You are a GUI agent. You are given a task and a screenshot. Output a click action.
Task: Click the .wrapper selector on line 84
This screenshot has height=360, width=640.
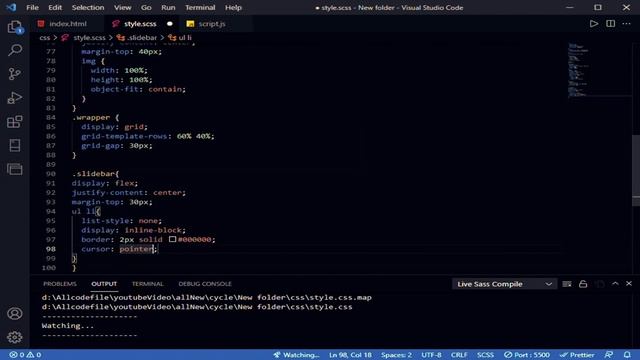click(x=91, y=117)
